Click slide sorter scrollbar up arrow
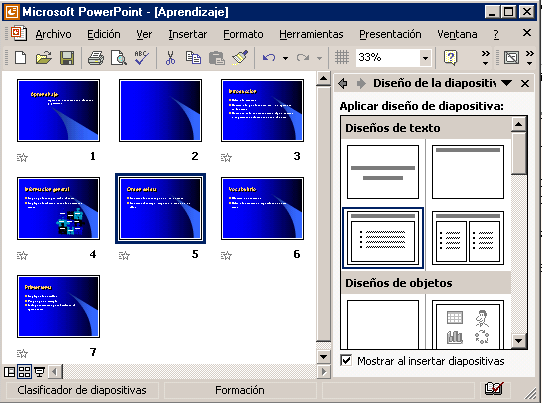 (324, 79)
